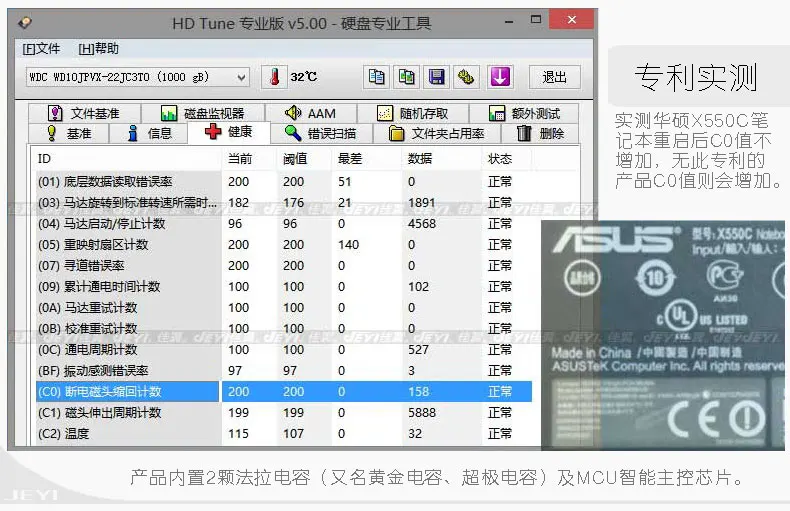Click data value 158 in row C0
The height and width of the screenshot is (511, 790).
(x=418, y=392)
